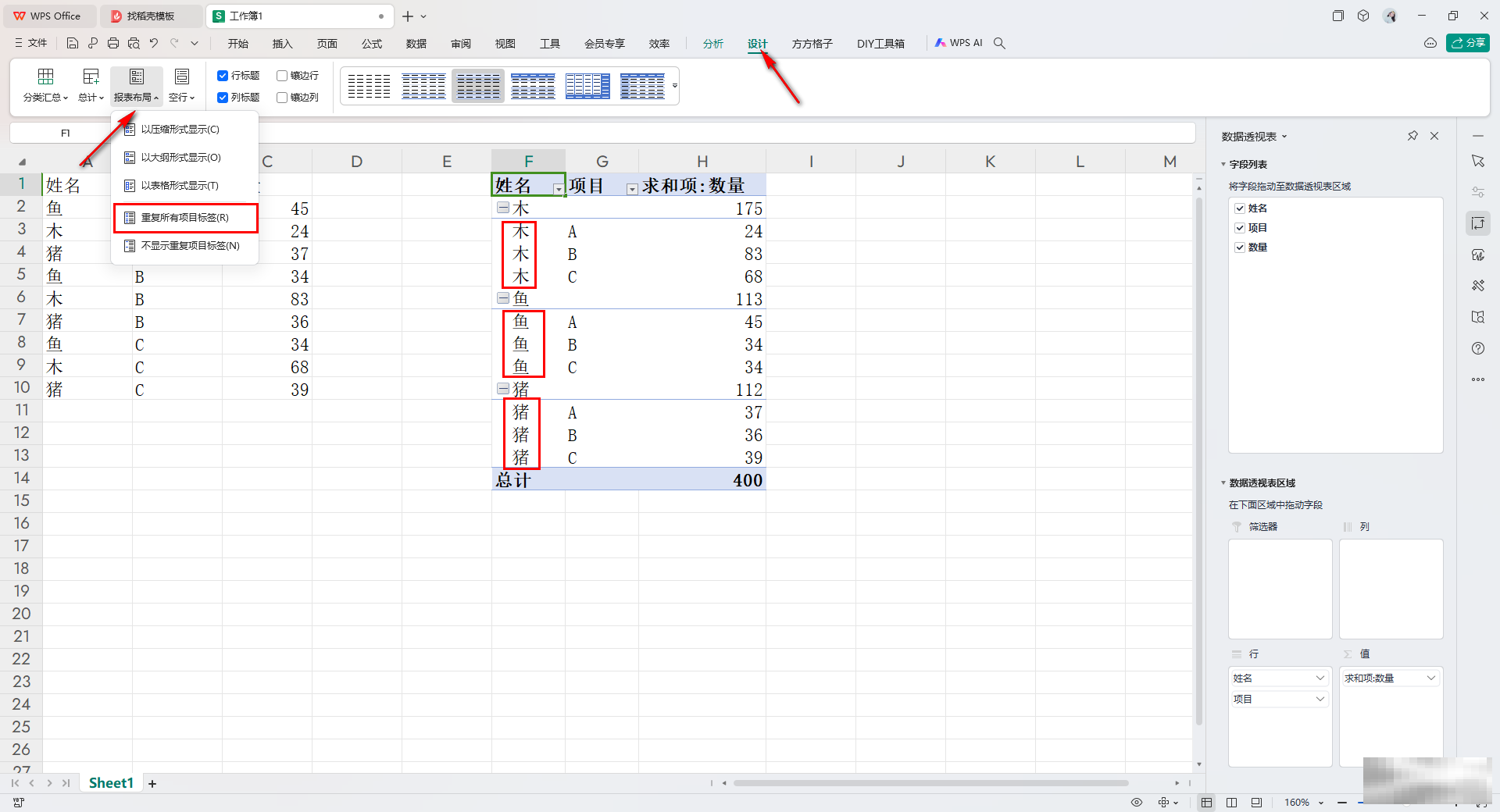Open the 数据 ribbon tab
The height and width of the screenshot is (812, 1500).
(x=416, y=44)
